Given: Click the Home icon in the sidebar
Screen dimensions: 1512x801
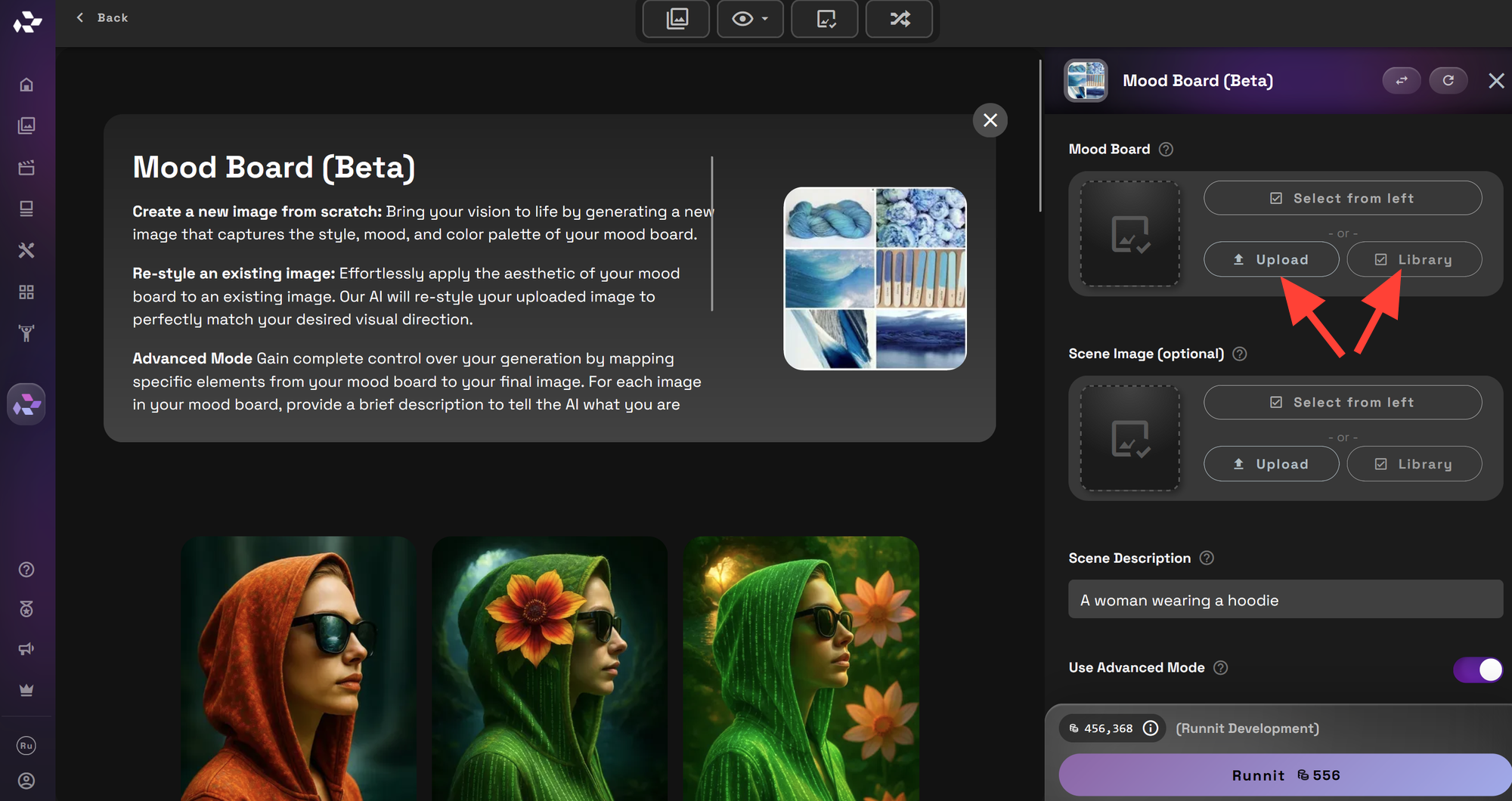Looking at the screenshot, I should [26, 84].
